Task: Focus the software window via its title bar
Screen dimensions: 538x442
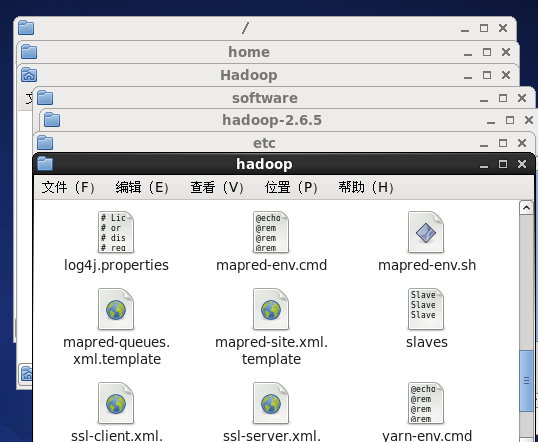Action: [x=265, y=98]
